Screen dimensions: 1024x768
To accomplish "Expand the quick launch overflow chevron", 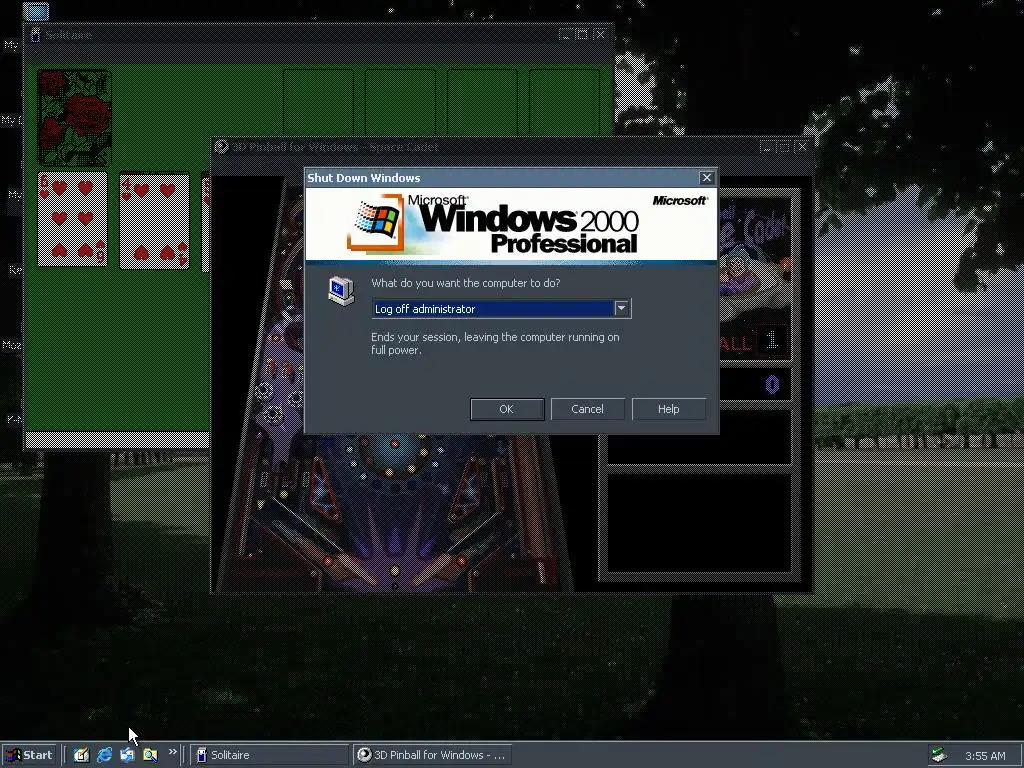I will (172, 752).
